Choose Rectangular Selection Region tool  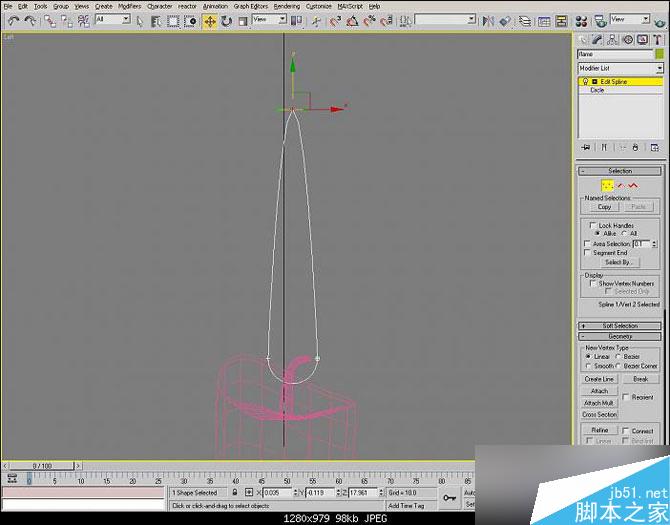pyautogui.click(x=173, y=21)
